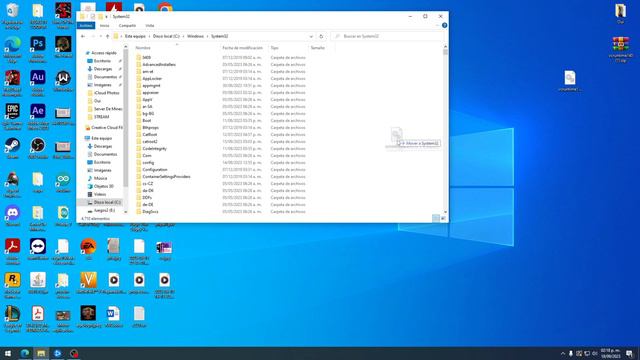This screenshot has width=640, height=360.
Task: Open the quick access toolbar dropdown
Action: 107,17
